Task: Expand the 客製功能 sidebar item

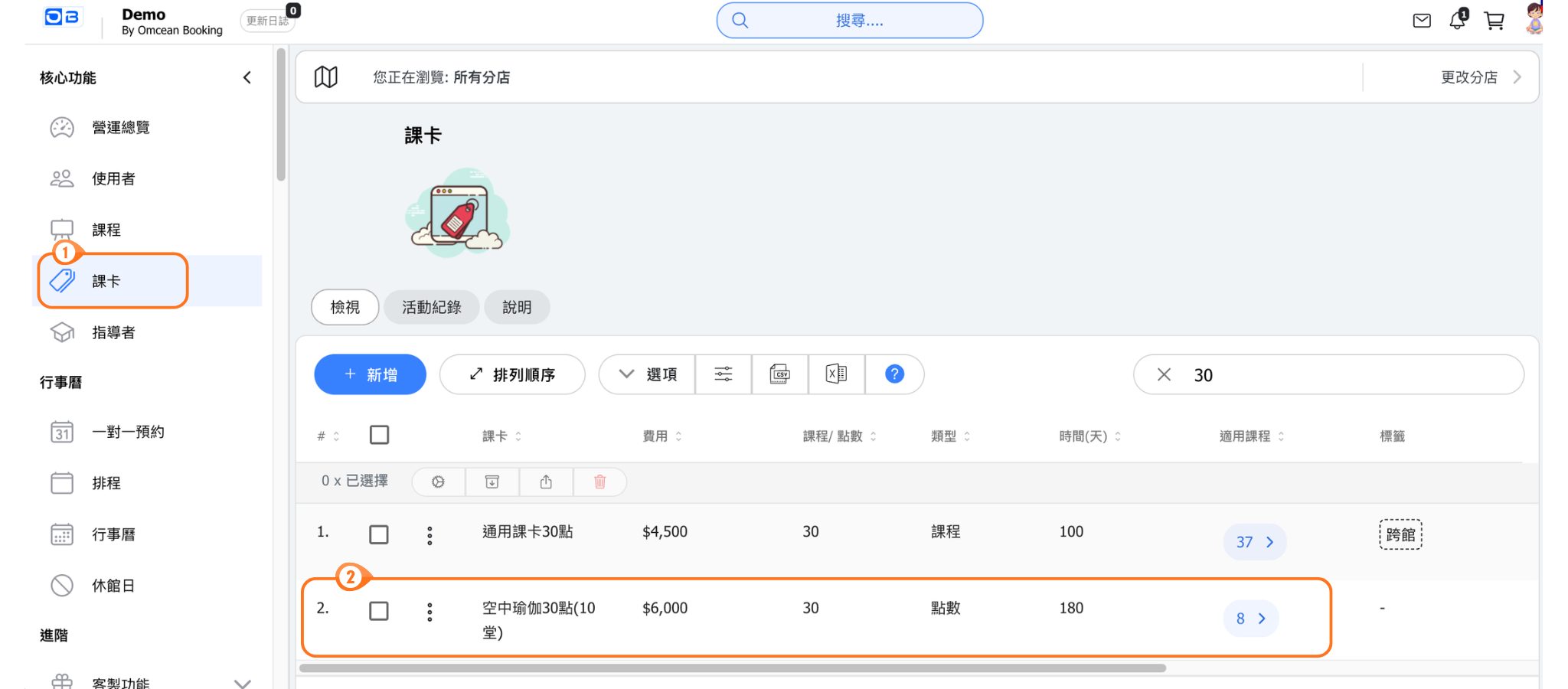Action: tap(242, 682)
